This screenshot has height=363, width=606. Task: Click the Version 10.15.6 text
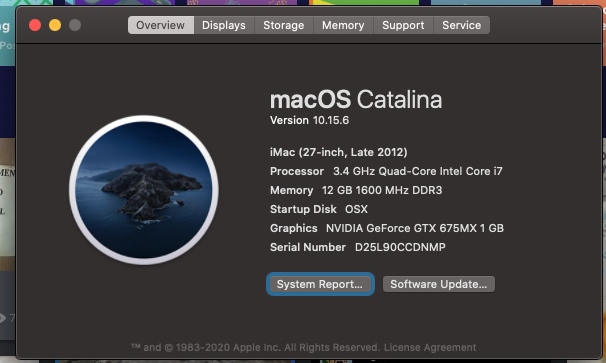pyautogui.click(x=309, y=120)
